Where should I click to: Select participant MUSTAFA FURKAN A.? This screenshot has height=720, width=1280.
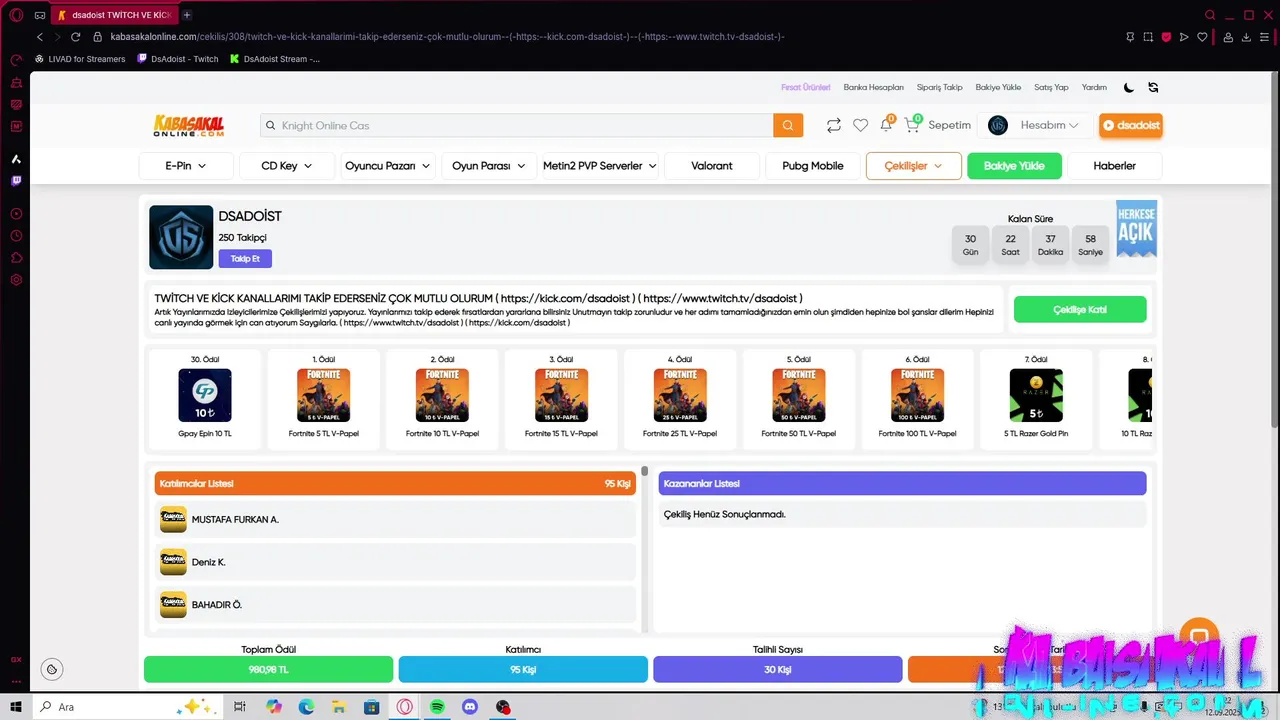click(395, 519)
